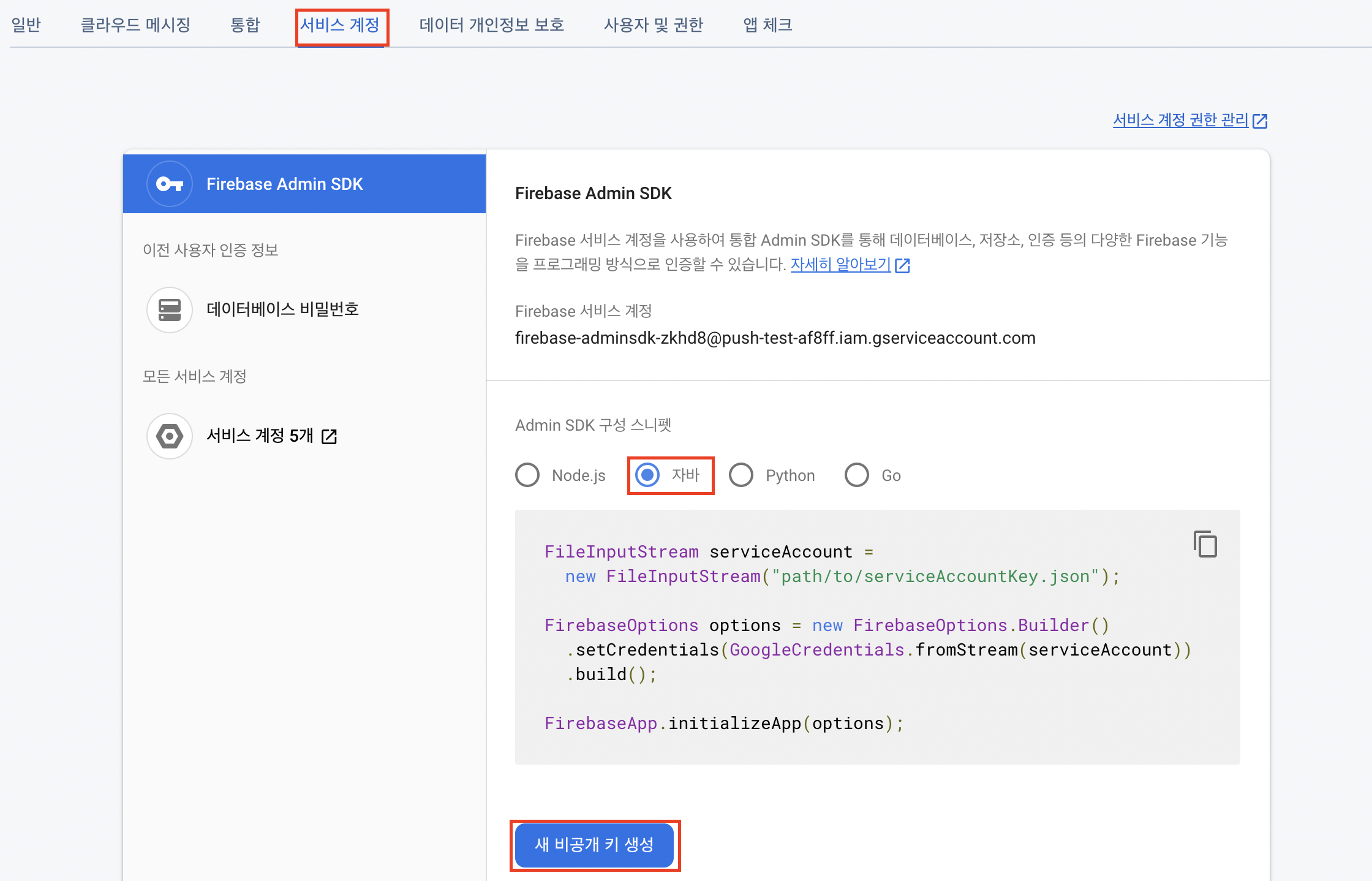Image resolution: width=1372 pixels, height=881 pixels.
Task: Click the database icon for 데이터베이스 비밀번호
Action: [170, 310]
